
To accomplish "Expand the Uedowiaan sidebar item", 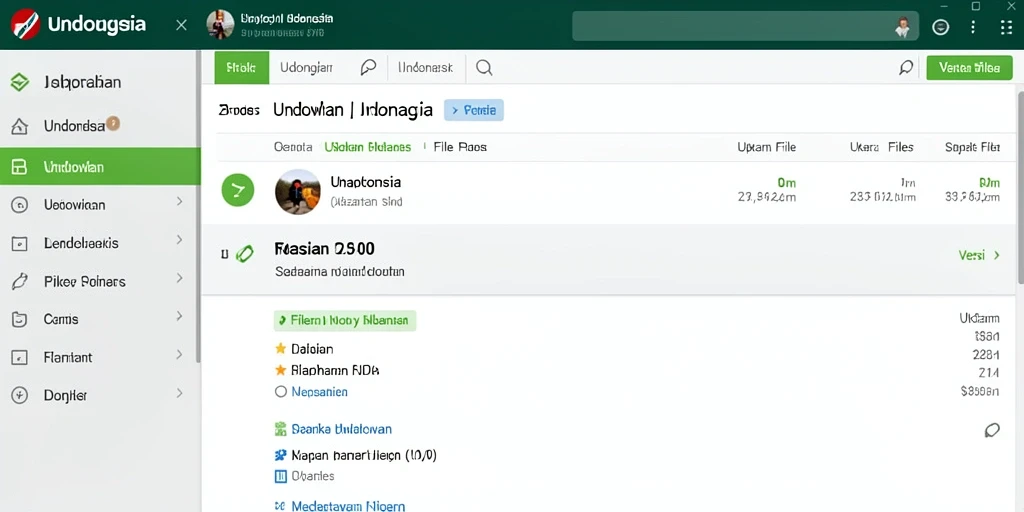I will tap(101, 204).
